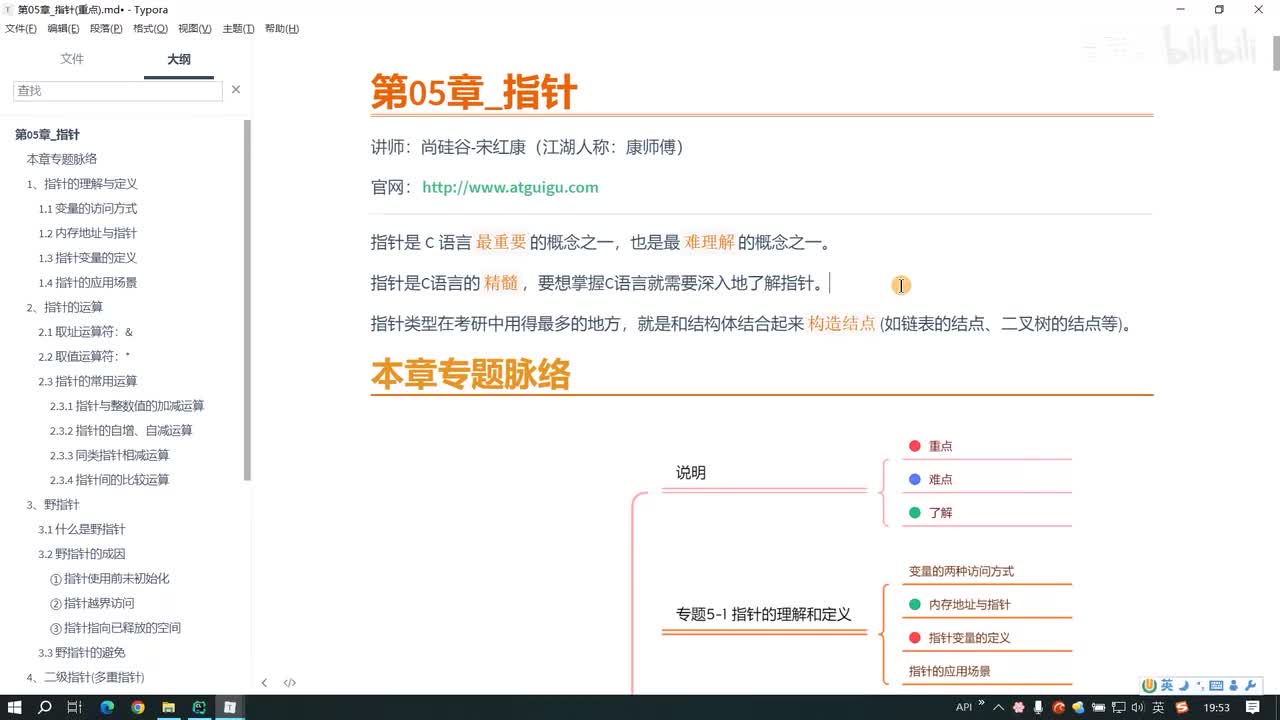Switch to the 文件 sidebar tab
The height and width of the screenshot is (720, 1280).
click(72, 59)
